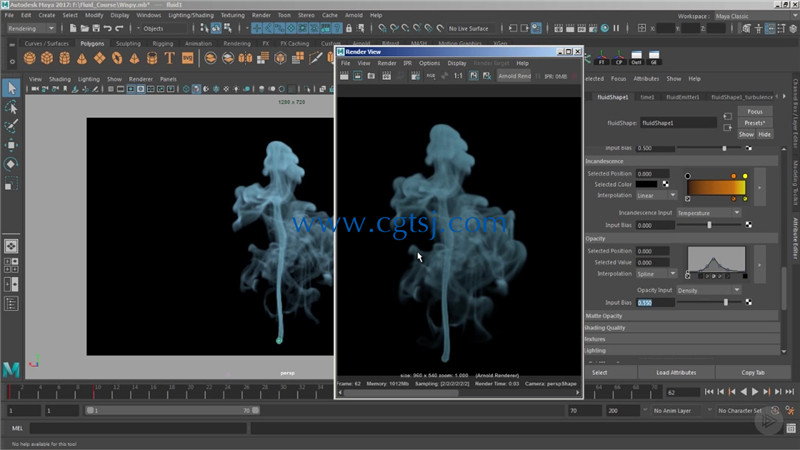
Task: Click the 1:1 real size icon
Action: 458,76
